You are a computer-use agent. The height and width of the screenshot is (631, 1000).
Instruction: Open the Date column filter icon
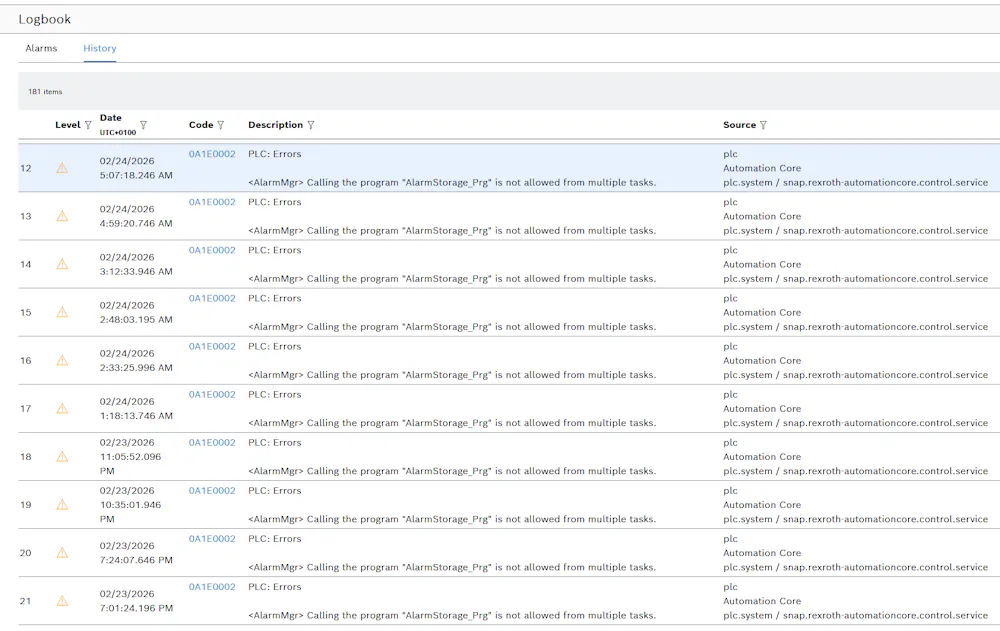pyautogui.click(x=143, y=125)
